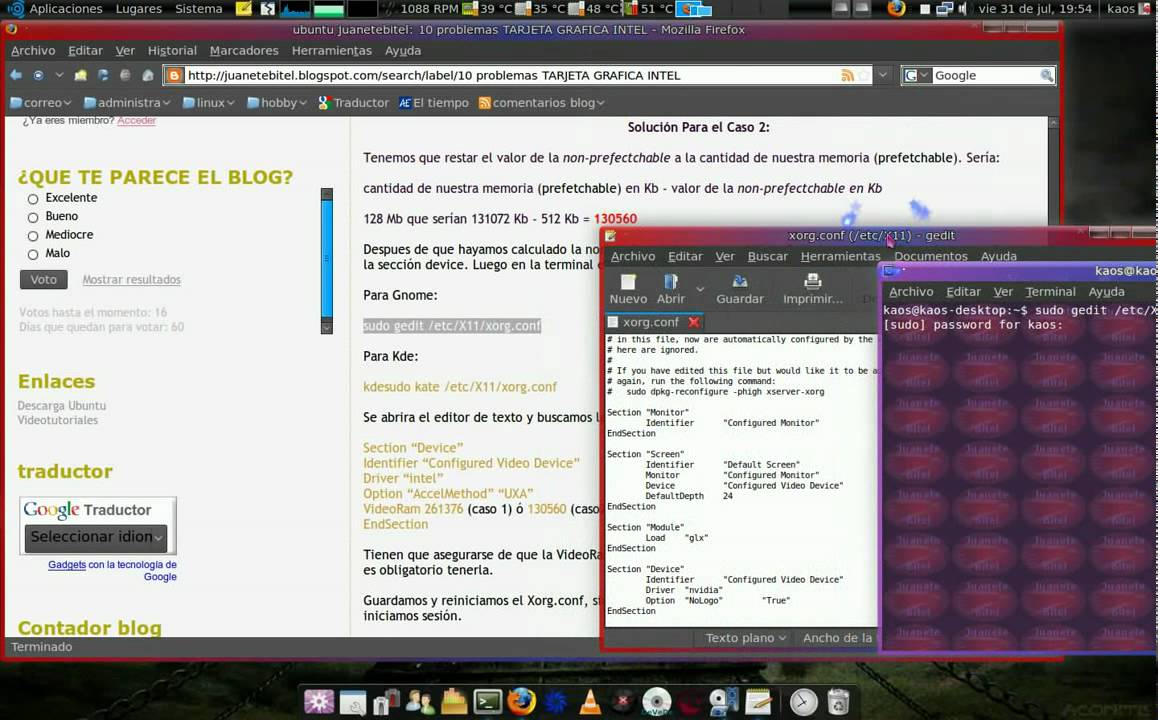
Task: Open the Firefox Historial menu
Action: 172,50
